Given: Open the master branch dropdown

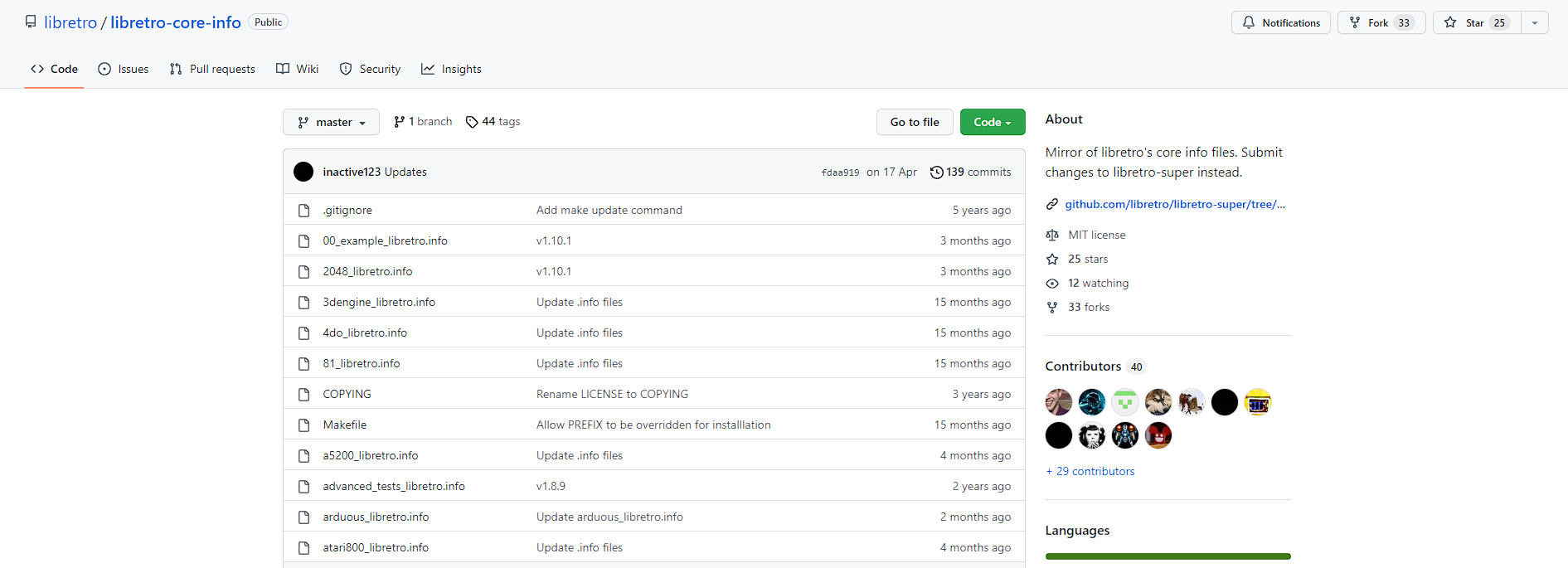Looking at the screenshot, I should coord(331,122).
